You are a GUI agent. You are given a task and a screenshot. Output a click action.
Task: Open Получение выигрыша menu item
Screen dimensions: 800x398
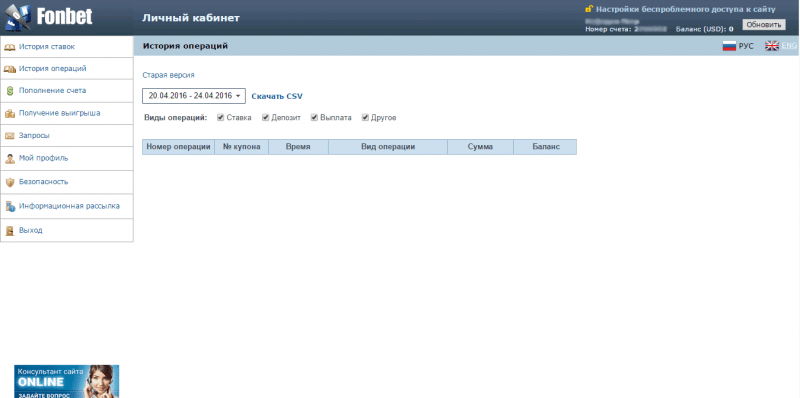point(67,113)
